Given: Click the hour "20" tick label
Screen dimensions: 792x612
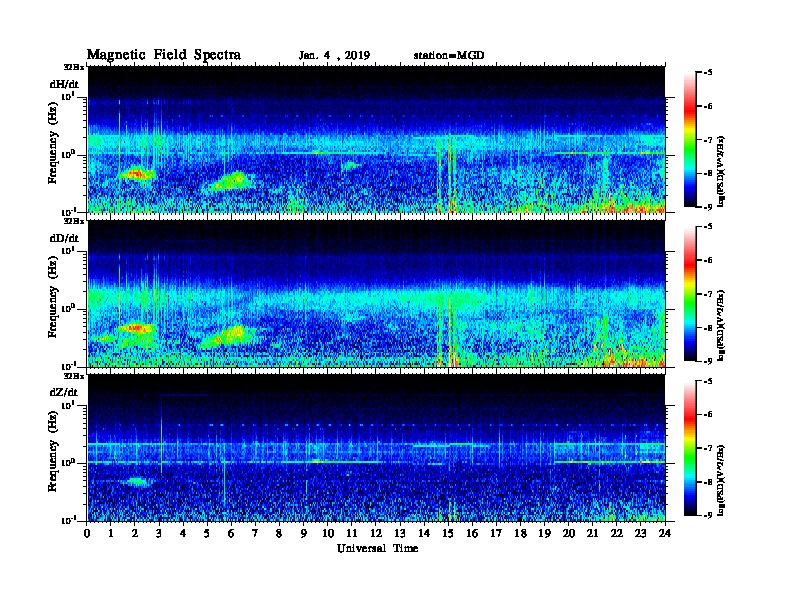Looking at the screenshot, I should pos(569,533).
